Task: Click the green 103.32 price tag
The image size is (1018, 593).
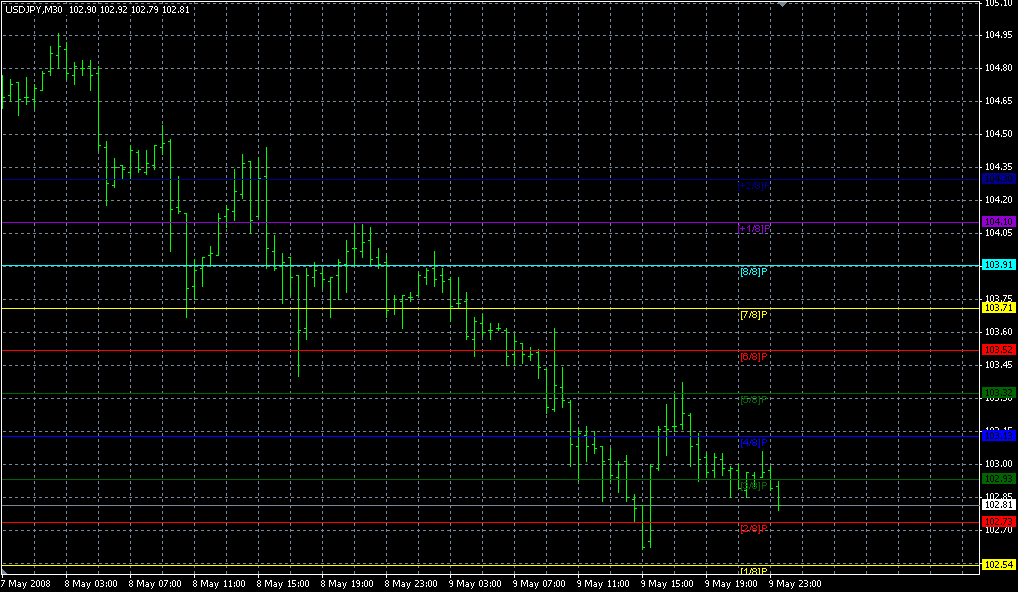Action: pyautogui.click(x=999, y=392)
